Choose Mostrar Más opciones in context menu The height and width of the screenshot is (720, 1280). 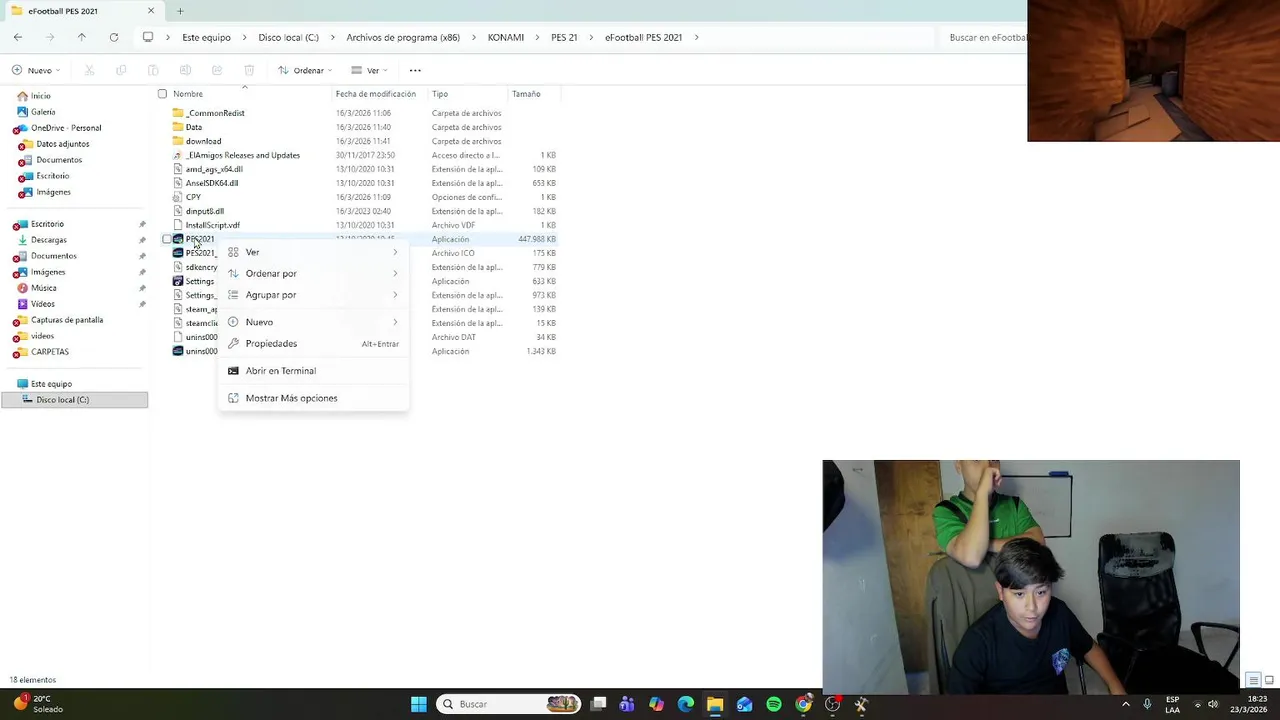pyautogui.click(x=313, y=398)
